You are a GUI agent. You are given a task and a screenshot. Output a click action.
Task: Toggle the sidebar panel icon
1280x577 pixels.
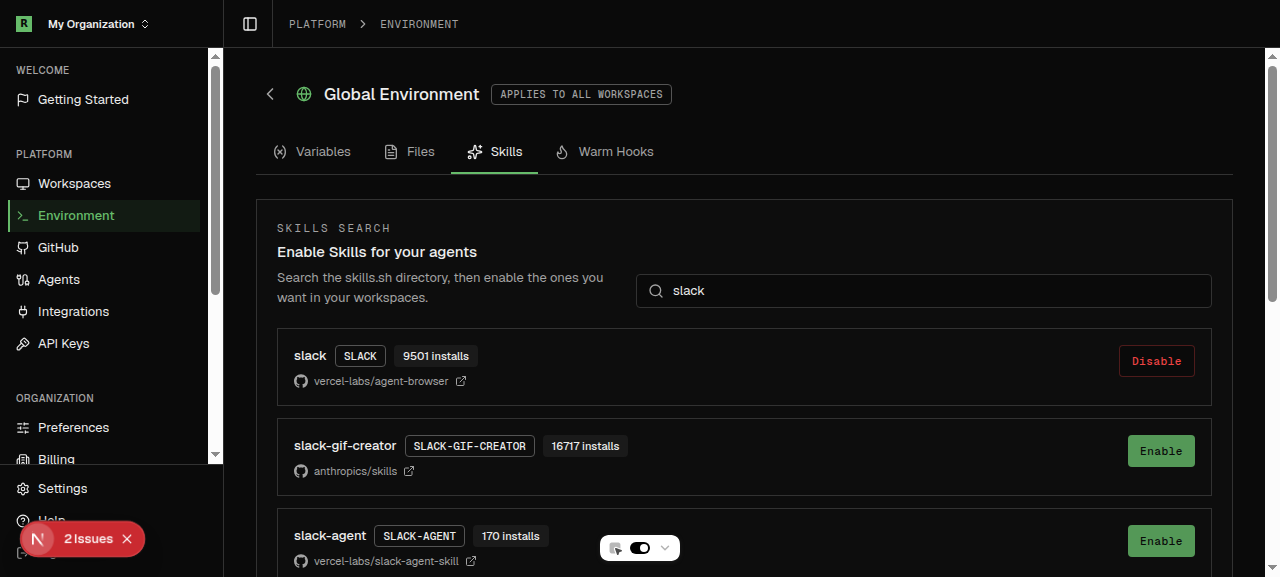tap(250, 24)
